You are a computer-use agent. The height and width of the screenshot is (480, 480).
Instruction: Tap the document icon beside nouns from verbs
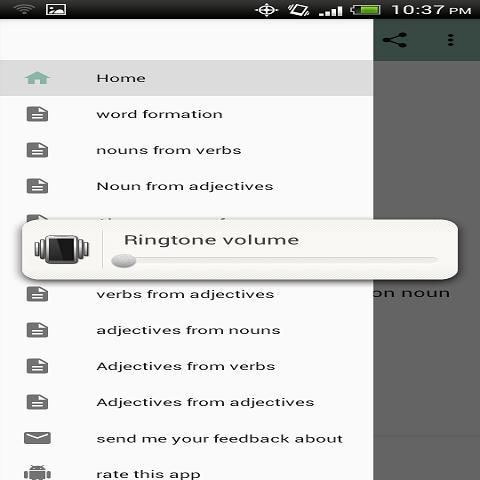(x=37, y=150)
